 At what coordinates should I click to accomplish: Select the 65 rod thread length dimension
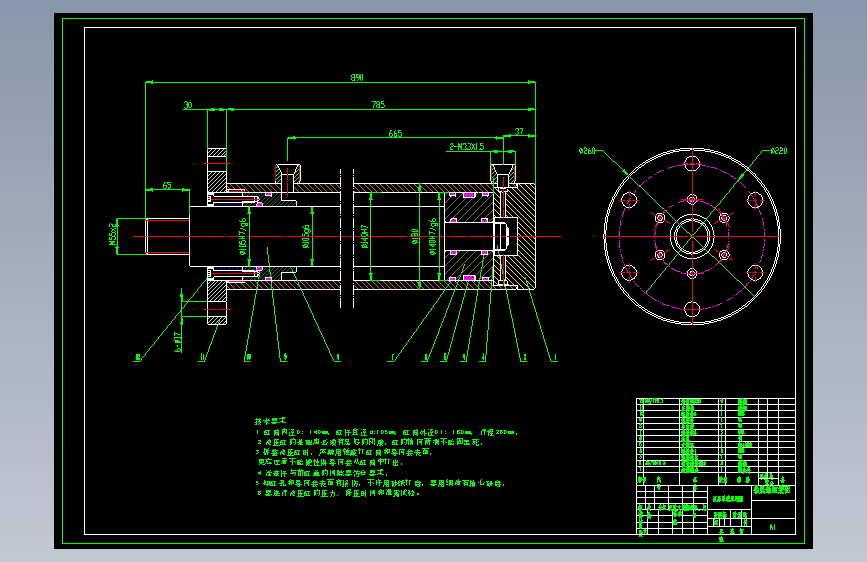click(167, 186)
